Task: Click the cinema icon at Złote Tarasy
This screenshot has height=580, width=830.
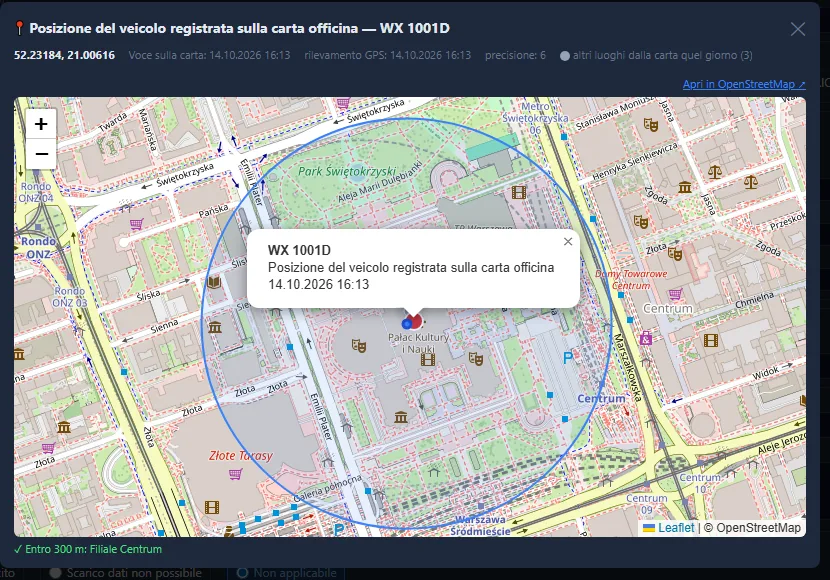Action: click(212, 507)
